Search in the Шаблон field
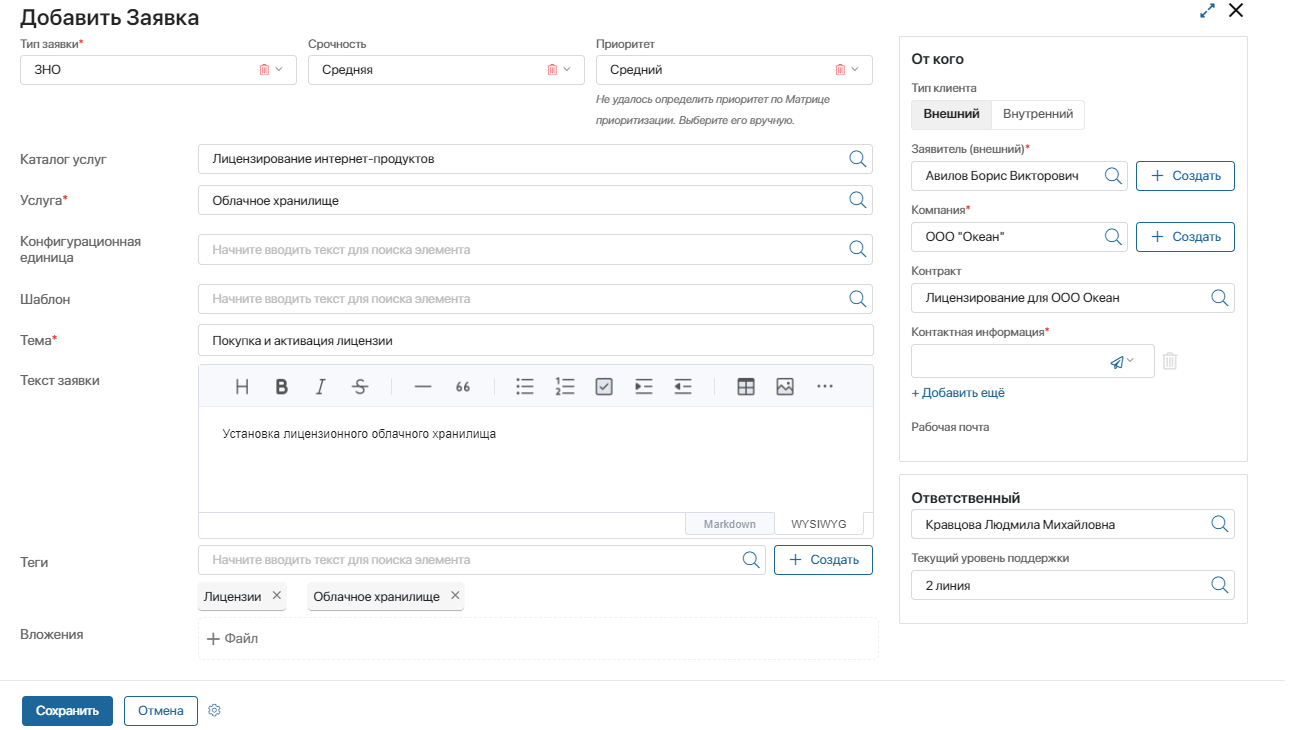 pyautogui.click(x=857, y=299)
